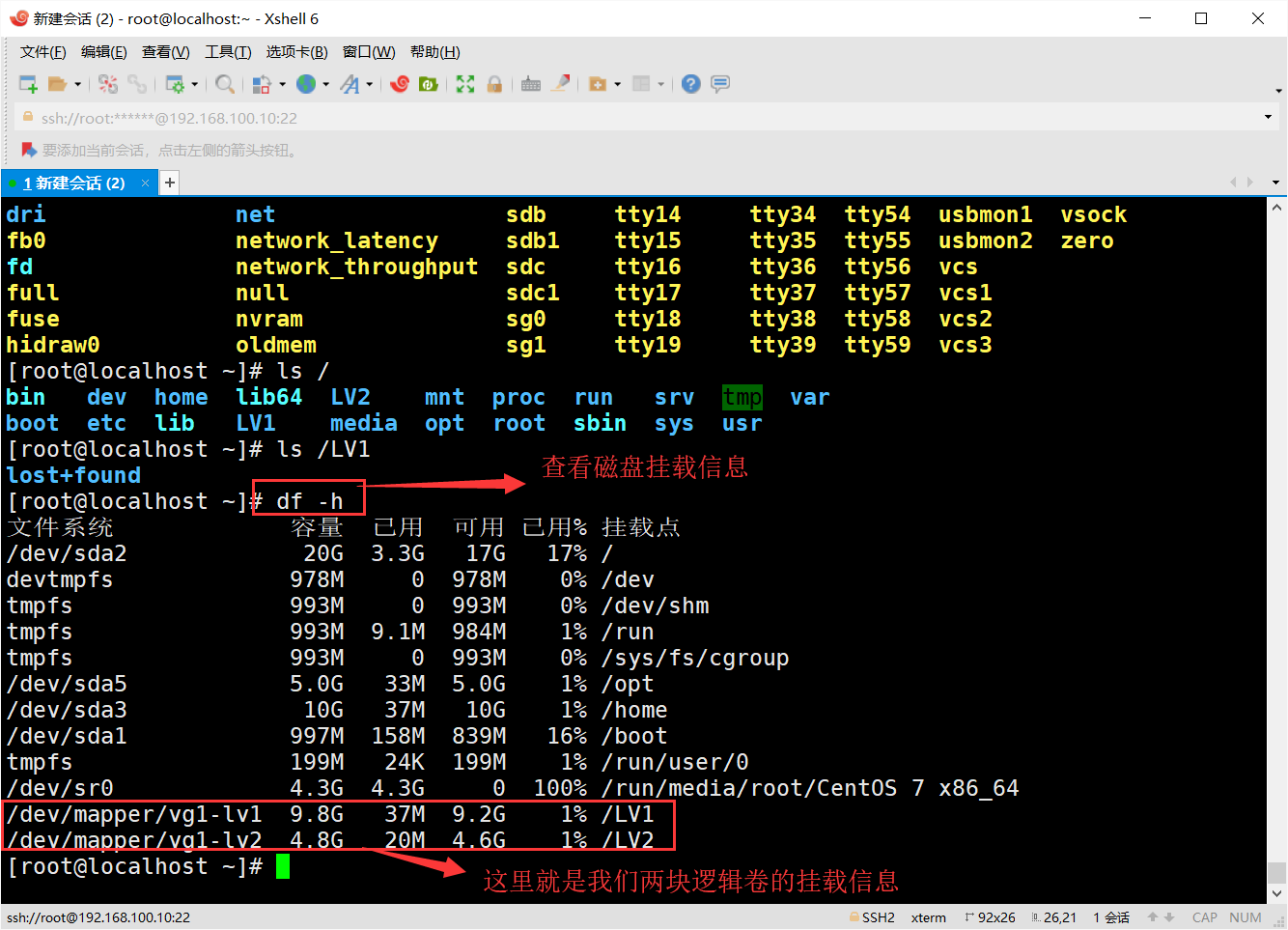Expand the Font icon dropdown arrow

pyautogui.click(x=369, y=84)
